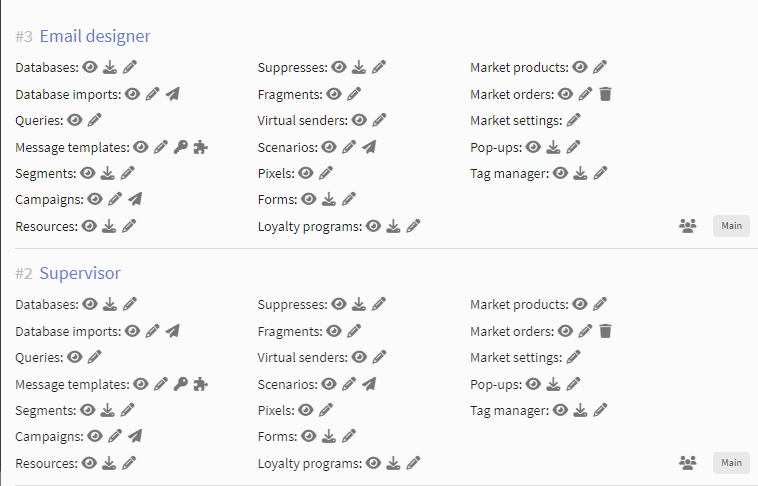Viewport: 758px width, 486px height.
Task: Open the Supervisor role title link
Action: coord(80,273)
